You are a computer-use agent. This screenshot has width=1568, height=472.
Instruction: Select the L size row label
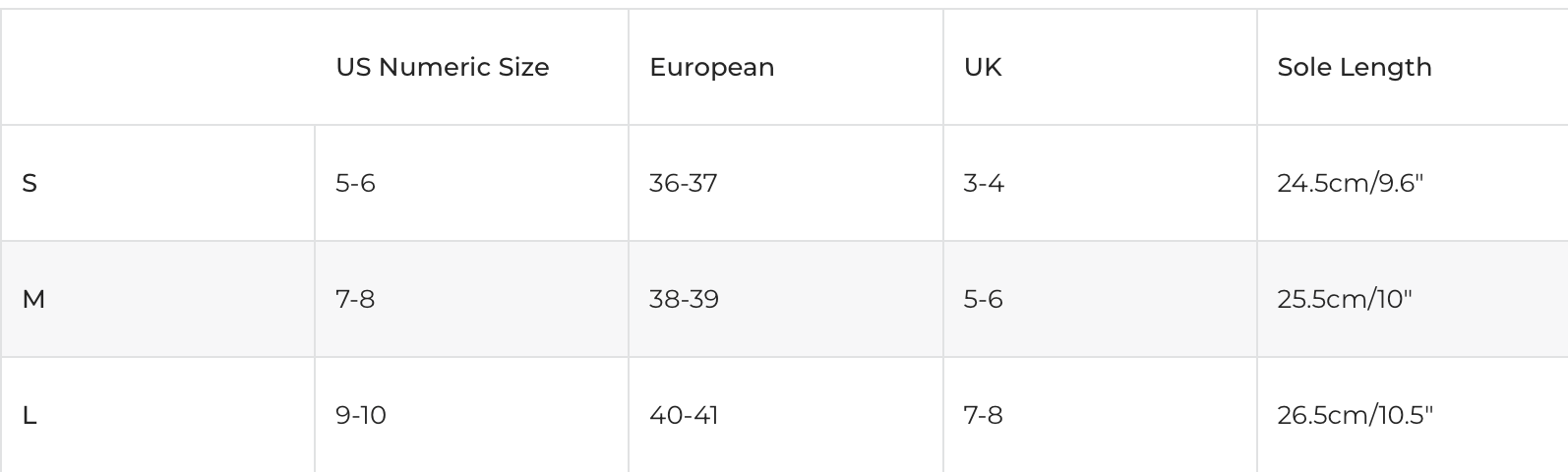point(30,415)
